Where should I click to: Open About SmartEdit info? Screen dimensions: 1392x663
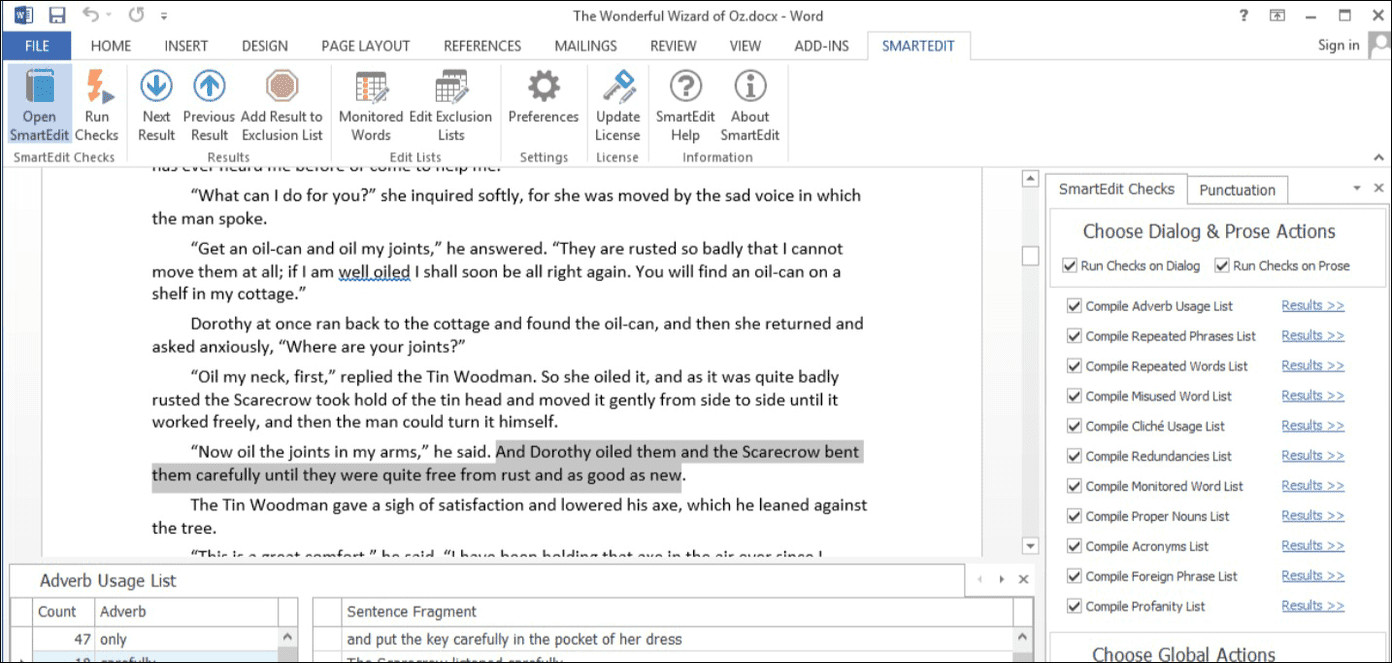click(x=750, y=105)
